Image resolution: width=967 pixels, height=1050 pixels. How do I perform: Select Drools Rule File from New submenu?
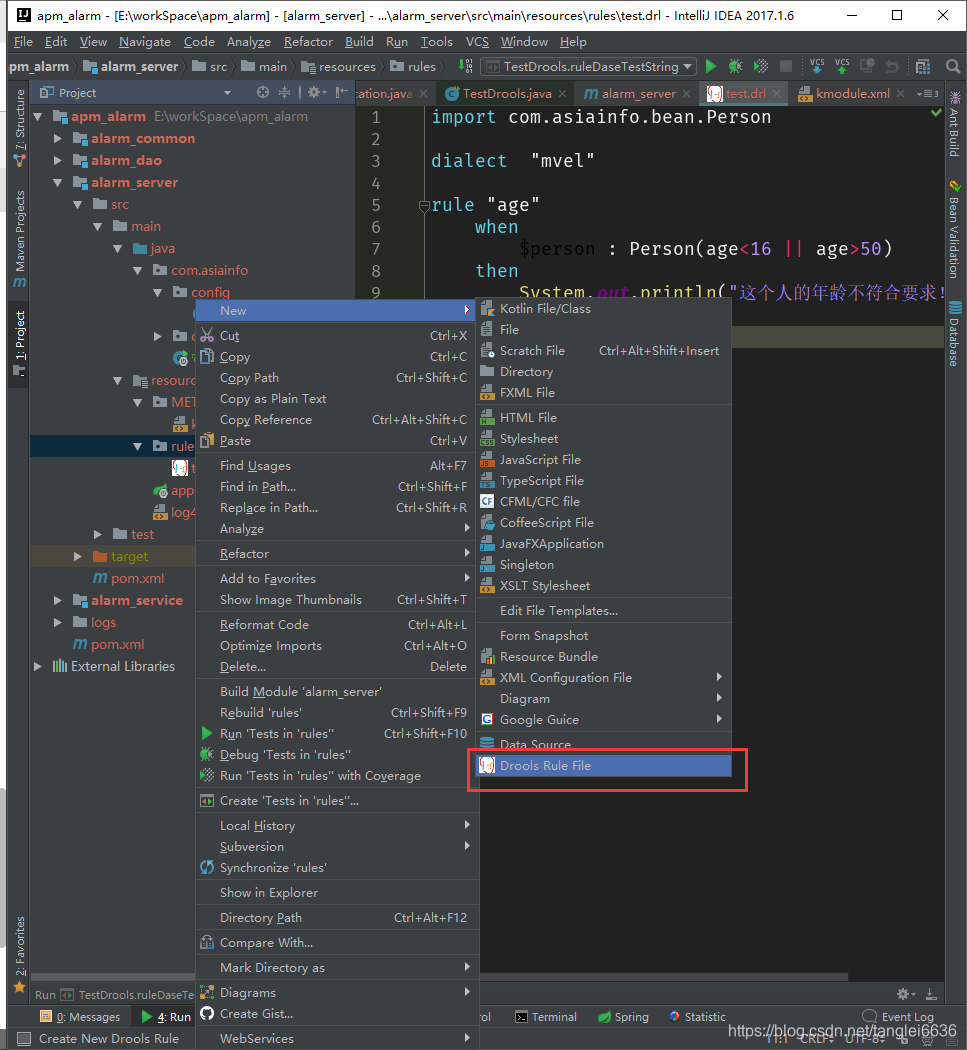pyautogui.click(x=603, y=765)
